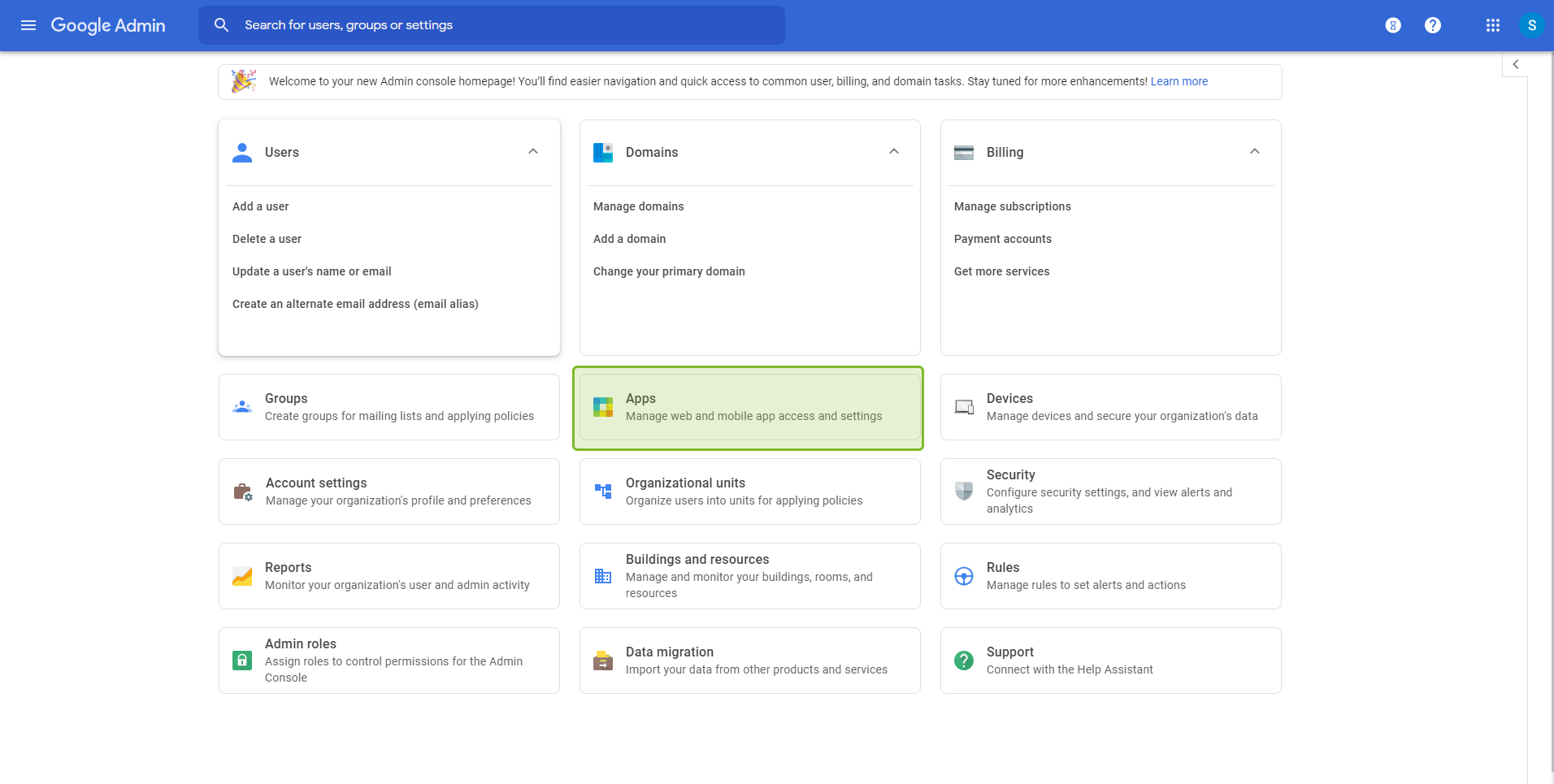Select Add a domain
Screen dimensions: 1554x784
click(630, 239)
